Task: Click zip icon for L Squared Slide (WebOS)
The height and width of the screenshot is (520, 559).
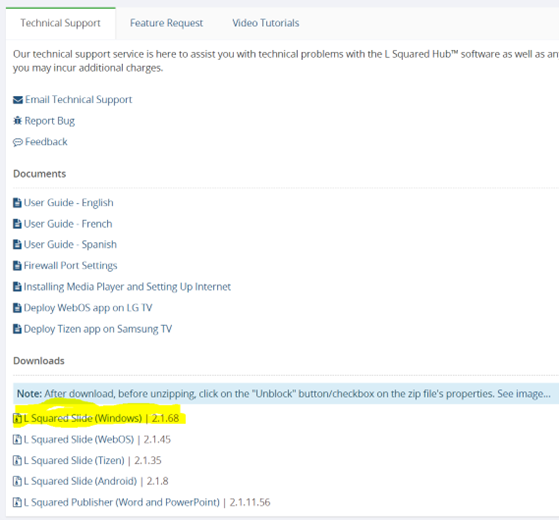Action: (17, 439)
